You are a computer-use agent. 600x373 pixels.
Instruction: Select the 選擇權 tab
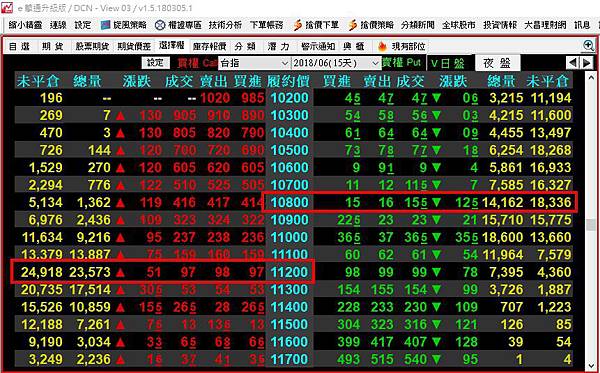172,46
